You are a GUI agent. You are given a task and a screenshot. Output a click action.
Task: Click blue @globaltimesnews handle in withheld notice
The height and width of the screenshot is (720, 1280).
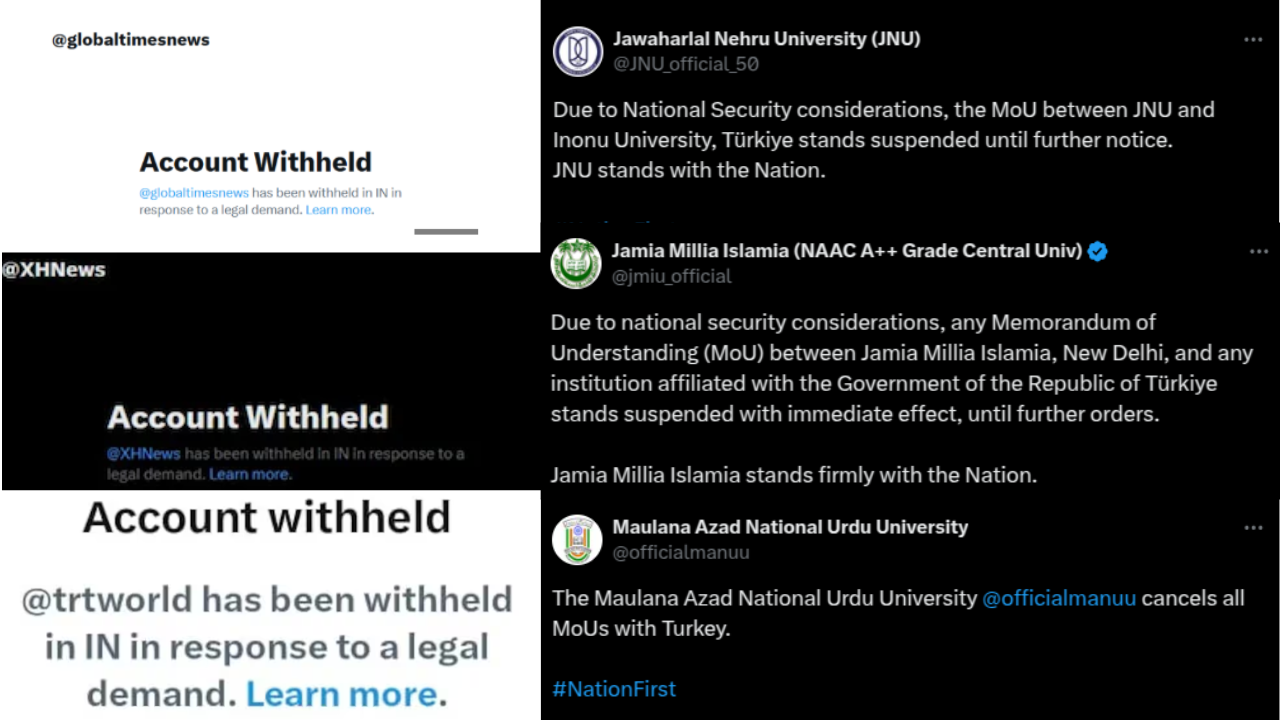(194, 192)
